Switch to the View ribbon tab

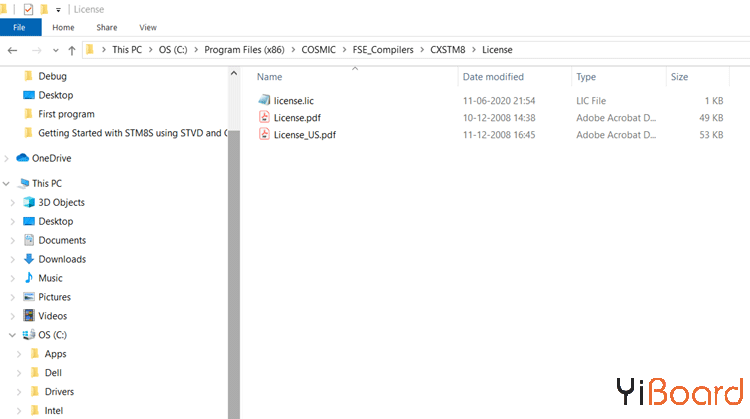coord(148,28)
